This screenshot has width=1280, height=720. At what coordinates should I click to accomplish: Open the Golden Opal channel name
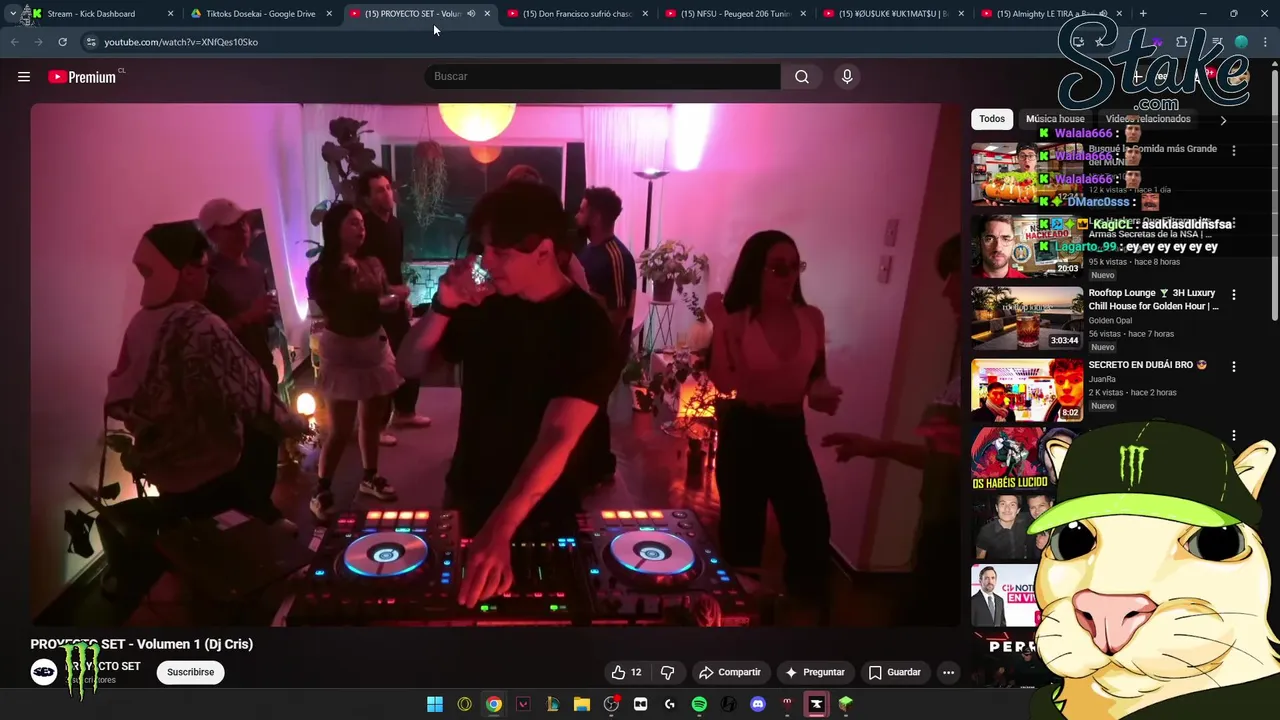(x=1110, y=320)
